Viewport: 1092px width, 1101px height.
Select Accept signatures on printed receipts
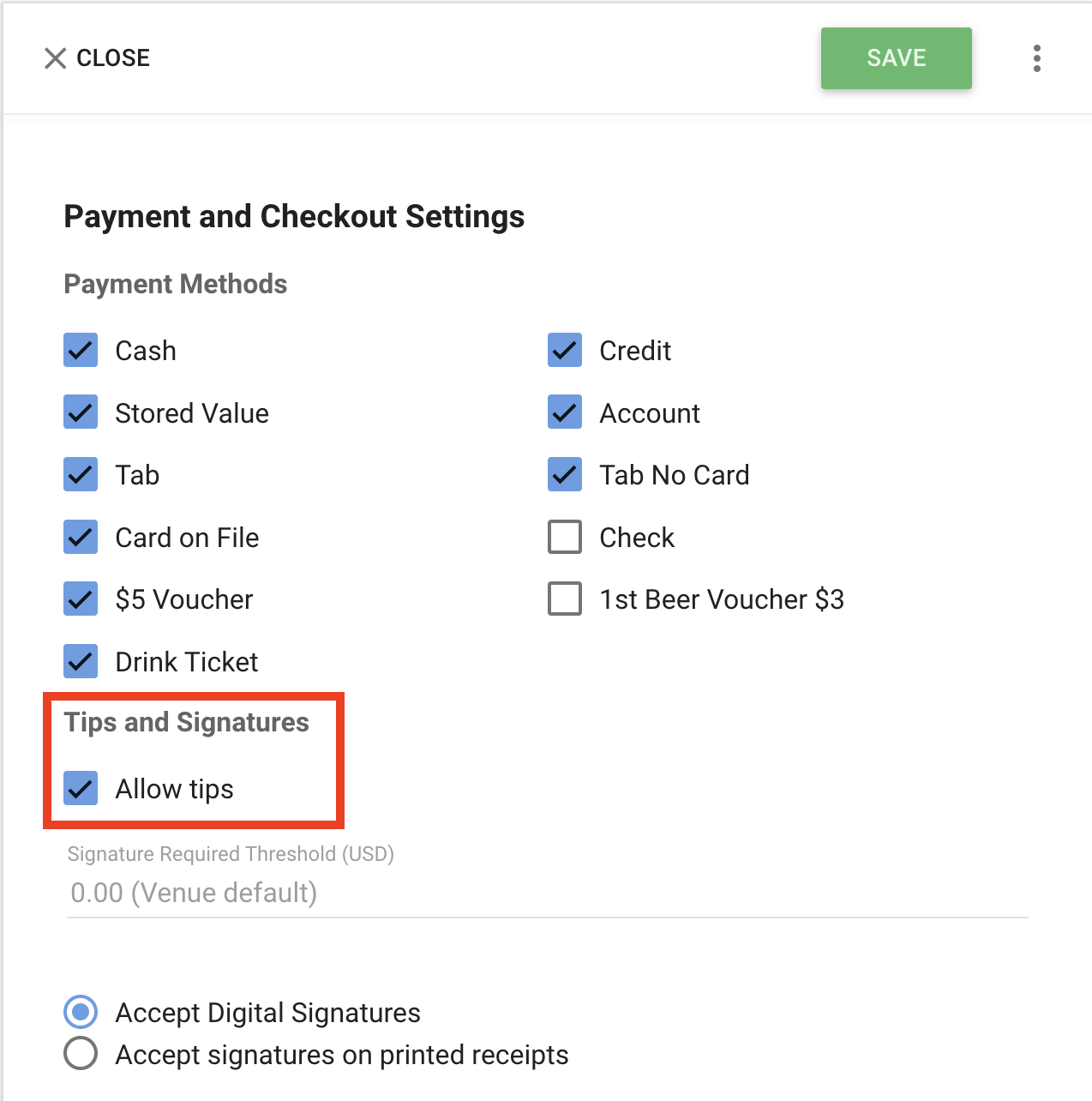[81, 1054]
